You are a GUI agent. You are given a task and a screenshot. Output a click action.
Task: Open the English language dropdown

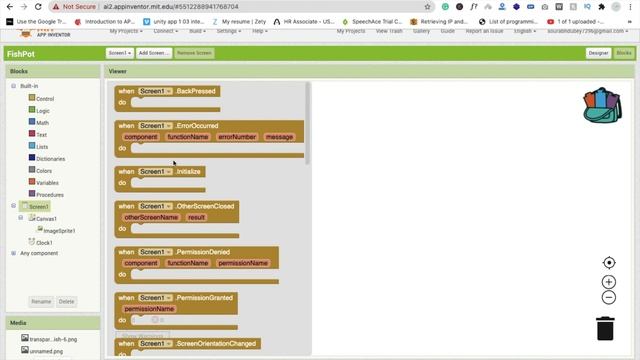point(525,31)
